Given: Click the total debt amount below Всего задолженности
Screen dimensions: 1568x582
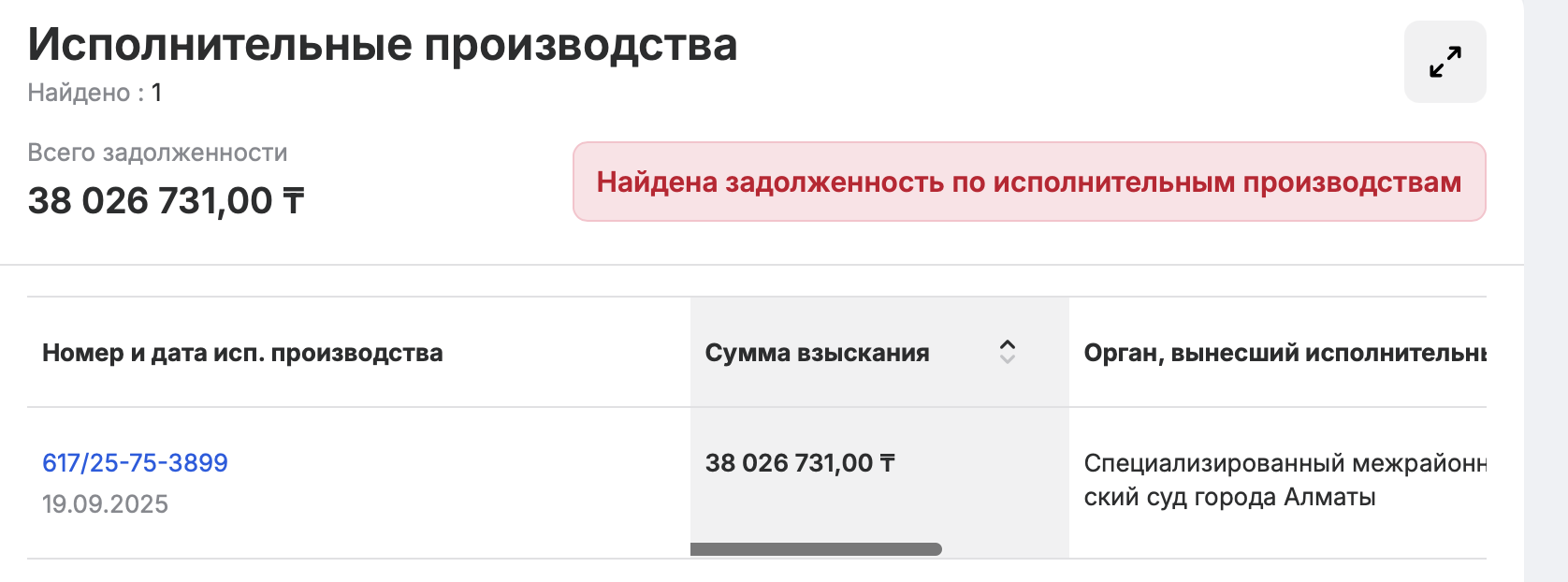Looking at the screenshot, I should pyautogui.click(x=166, y=200).
